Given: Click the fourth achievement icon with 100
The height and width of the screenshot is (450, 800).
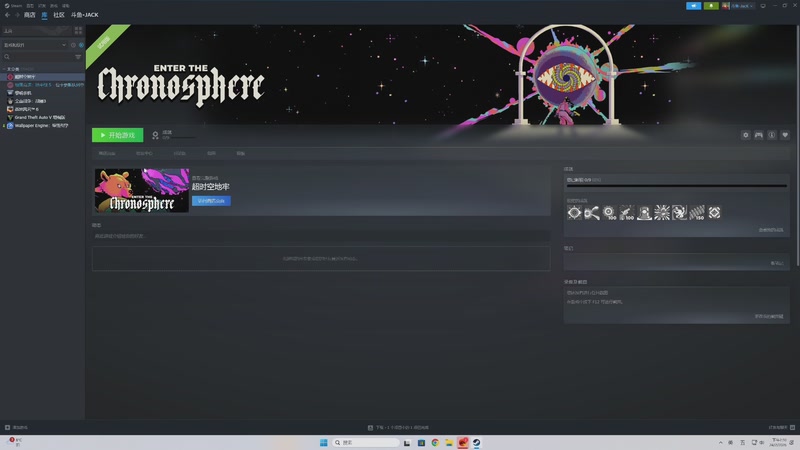Looking at the screenshot, I should pos(627,213).
